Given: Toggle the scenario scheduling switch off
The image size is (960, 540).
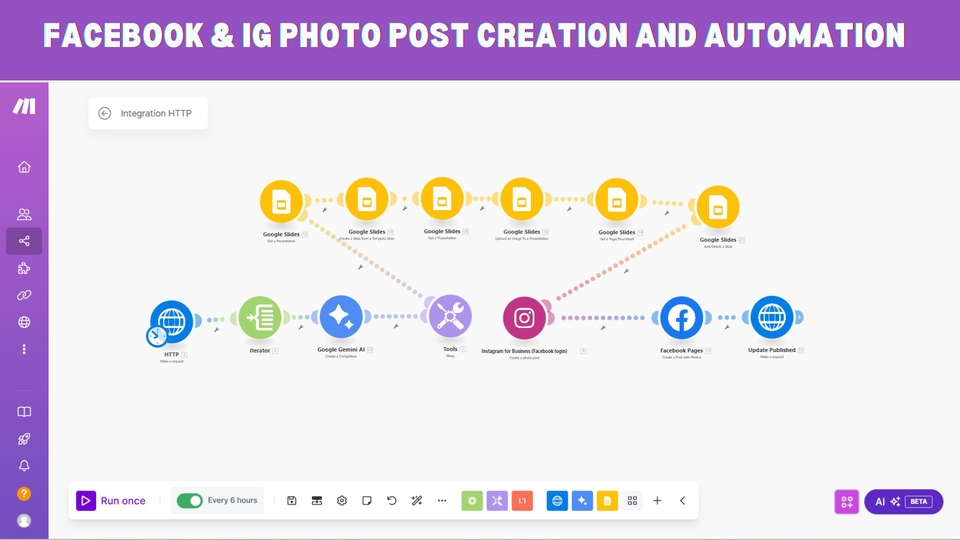Looking at the screenshot, I should pos(189,500).
